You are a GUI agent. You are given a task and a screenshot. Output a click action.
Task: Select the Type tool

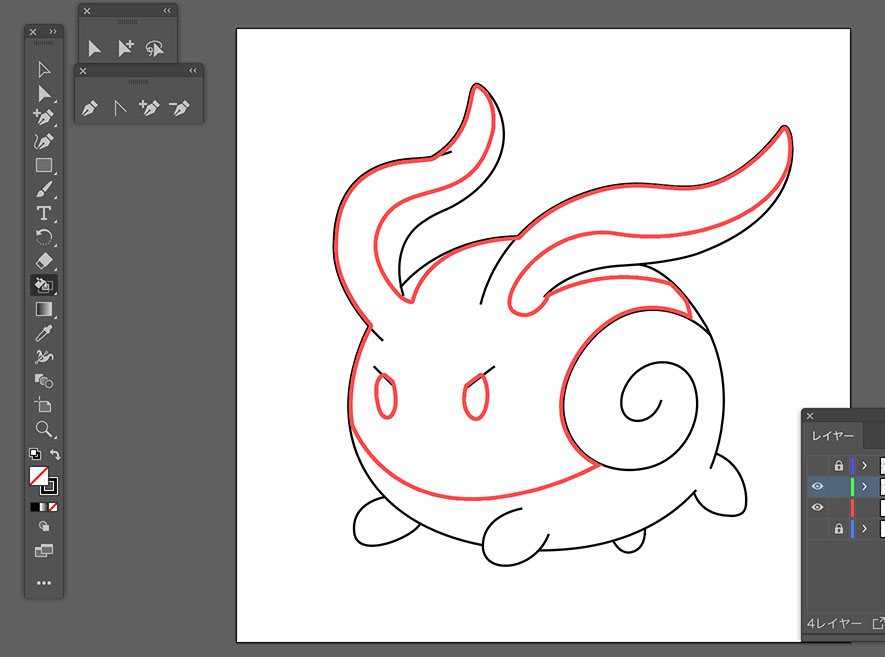[44, 213]
